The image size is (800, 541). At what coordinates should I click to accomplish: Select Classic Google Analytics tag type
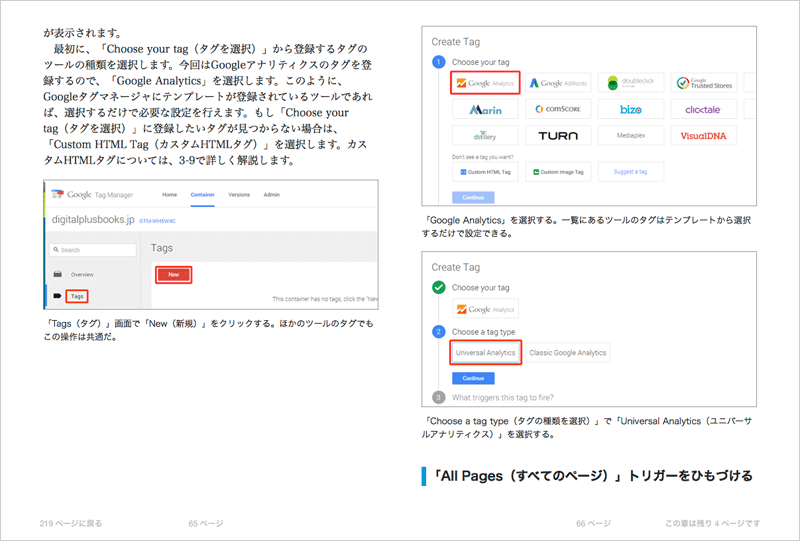pyautogui.click(x=568, y=353)
